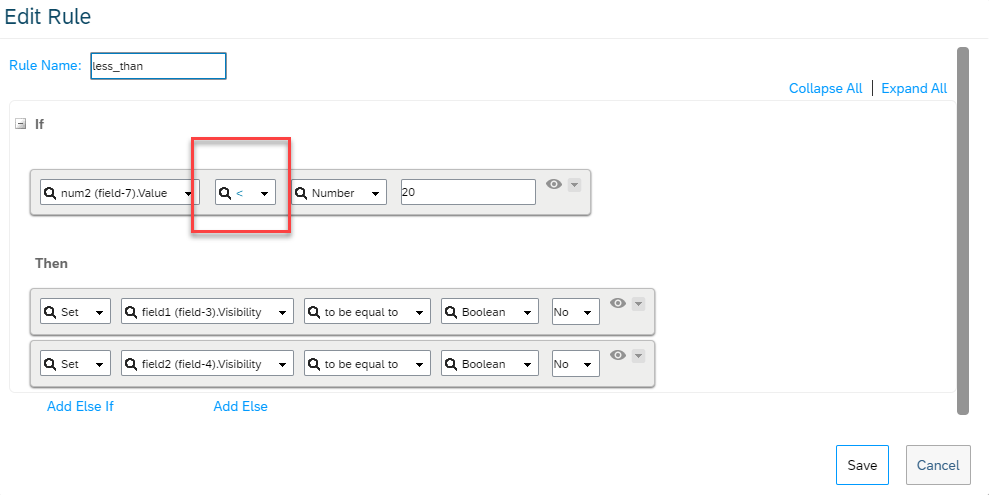Open 'to be equal to' dropdown in field1 row
The height and width of the screenshot is (495, 989).
pyautogui.click(x=367, y=312)
